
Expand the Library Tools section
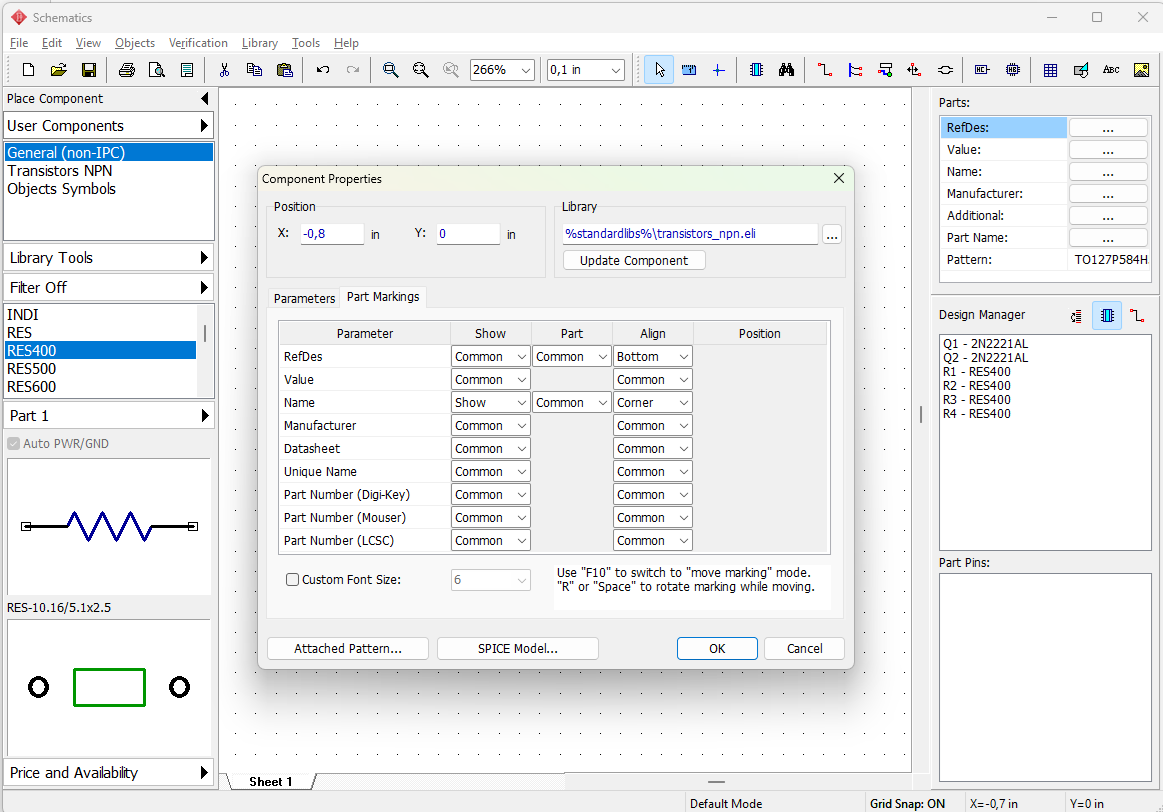[x=108, y=257]
